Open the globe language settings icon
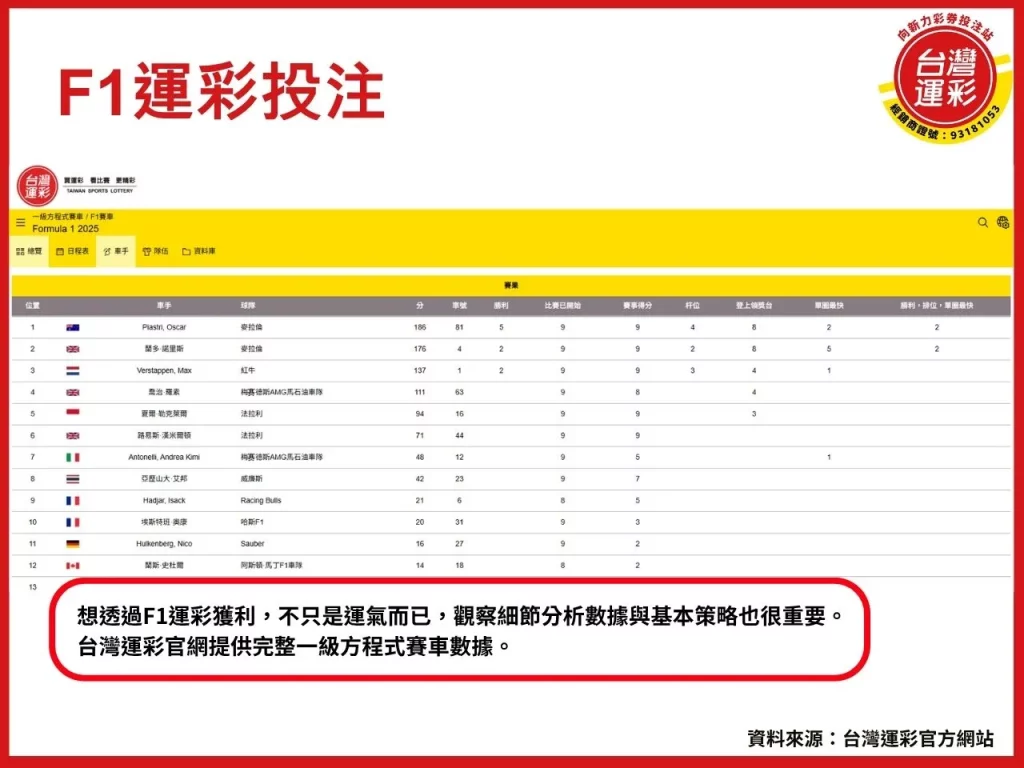Screen dimensions: 1024x768 [1003, 223]
